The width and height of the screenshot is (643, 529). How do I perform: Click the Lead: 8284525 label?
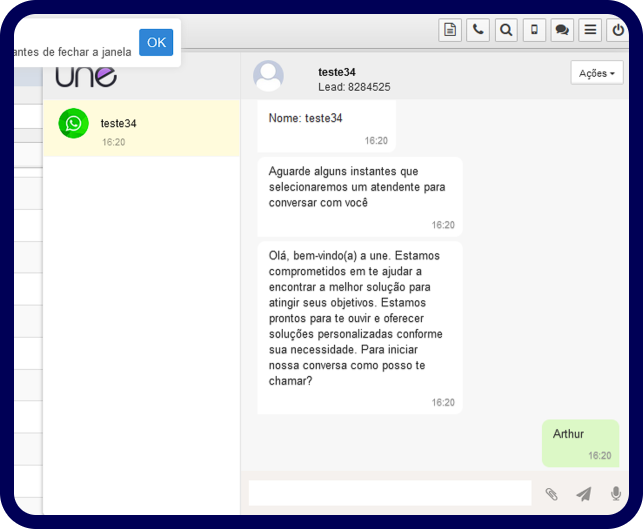pyautogui.click(x=354, y=87)
